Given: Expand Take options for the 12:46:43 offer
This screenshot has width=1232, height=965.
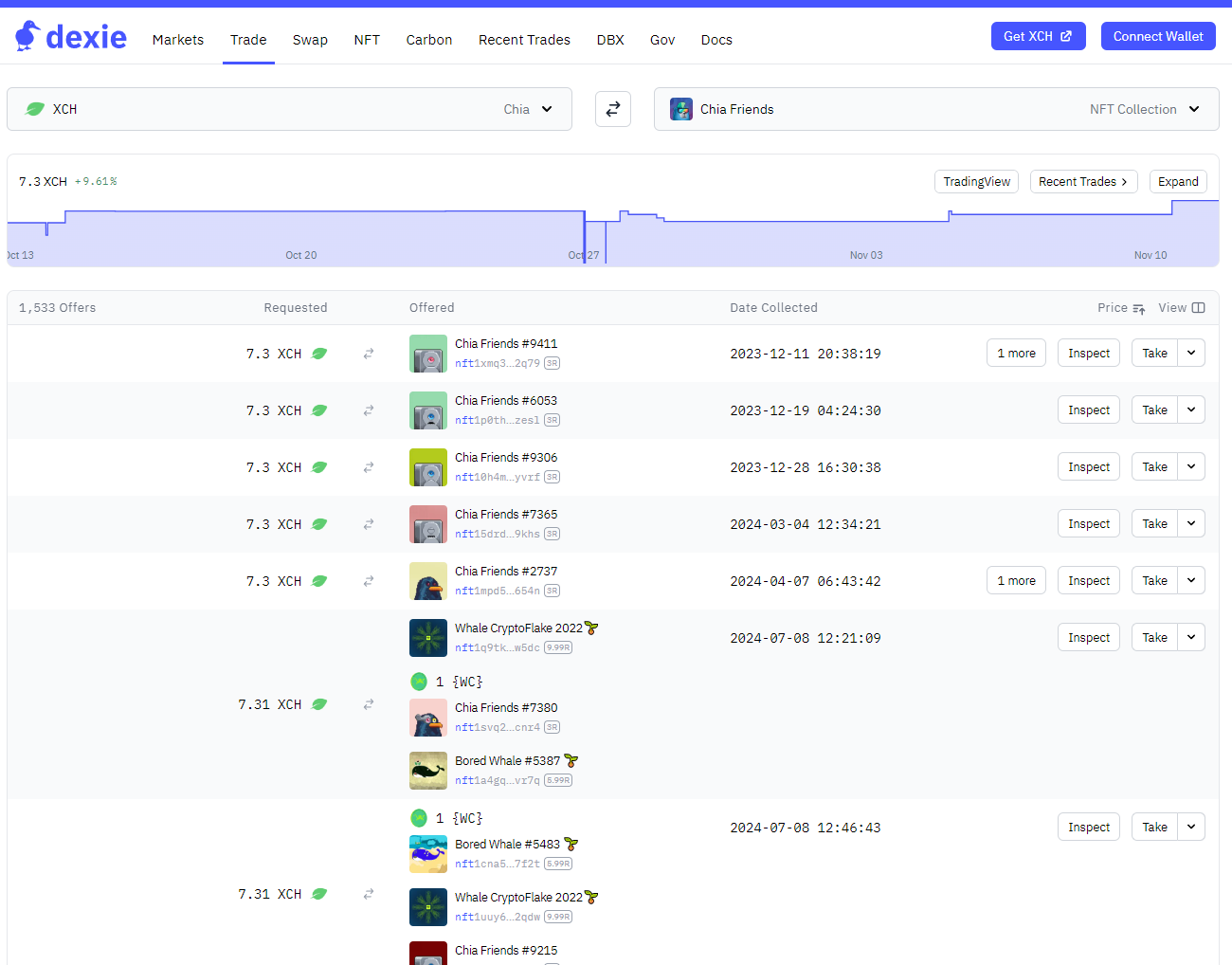Looking at the screenshot, I should [1191, 827].
